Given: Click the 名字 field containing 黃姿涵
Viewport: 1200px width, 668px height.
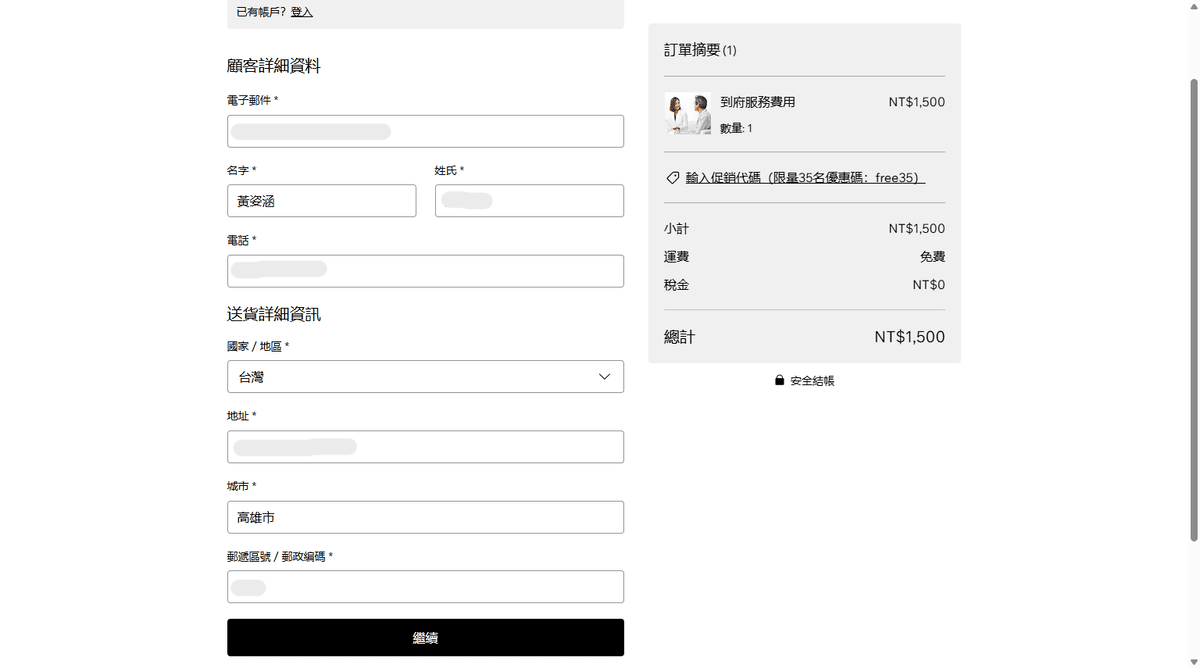Looking at the screenshot, I should coord(321,201).
